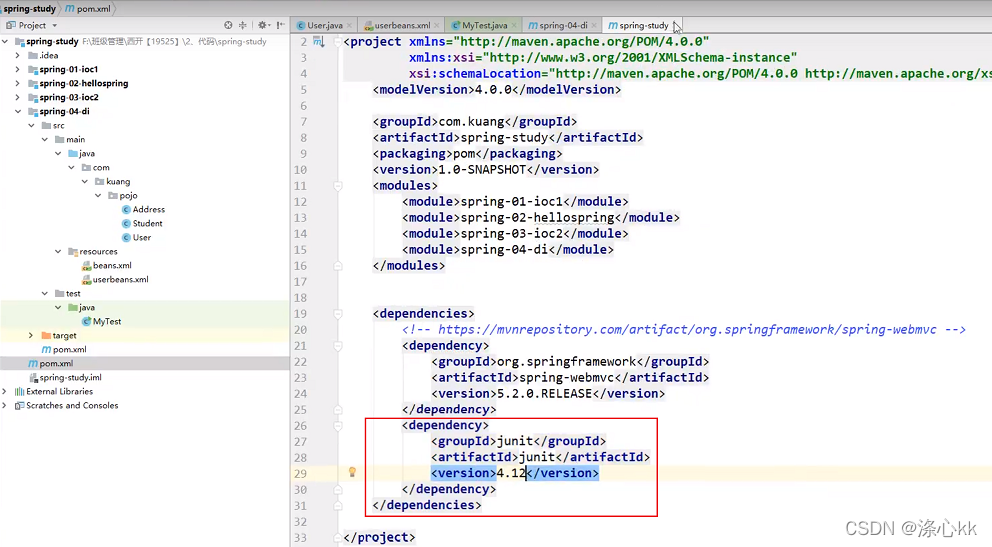Click the locate/scroll-from-source target icon
This screenshot has height=547, width=992.
pos(228,25)
